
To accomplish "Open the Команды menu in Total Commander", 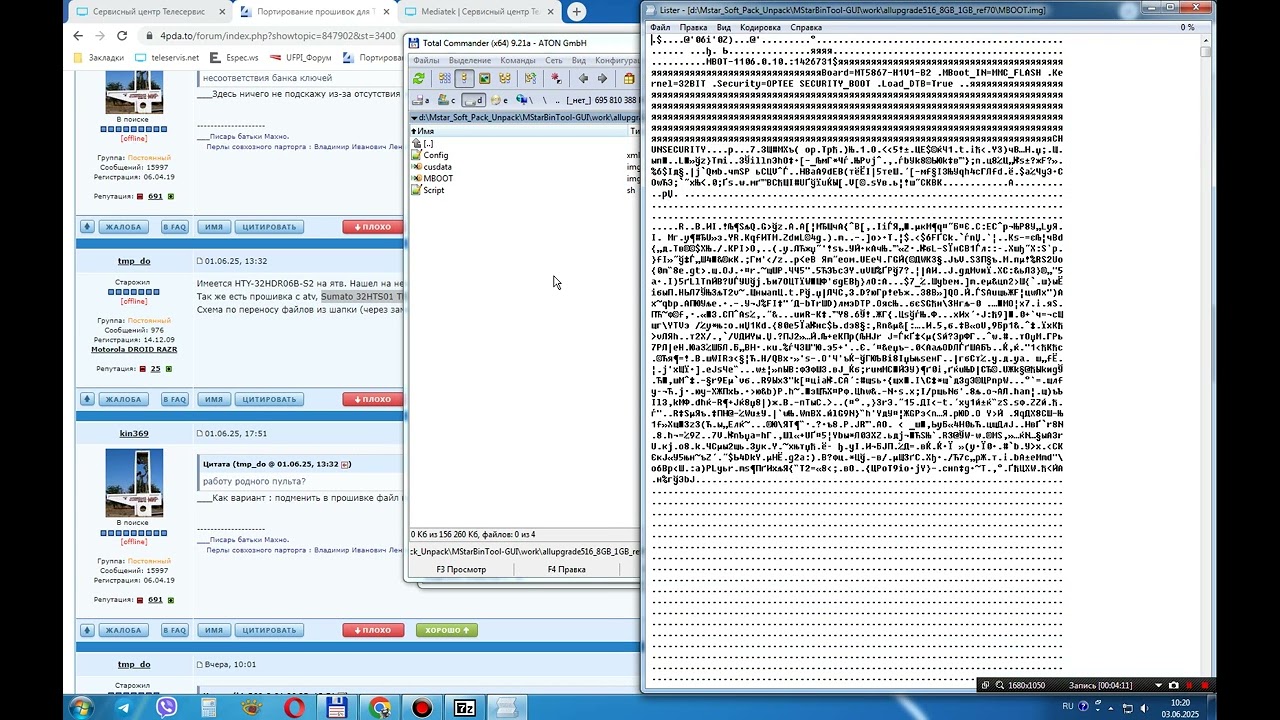I will click(518, 60).
